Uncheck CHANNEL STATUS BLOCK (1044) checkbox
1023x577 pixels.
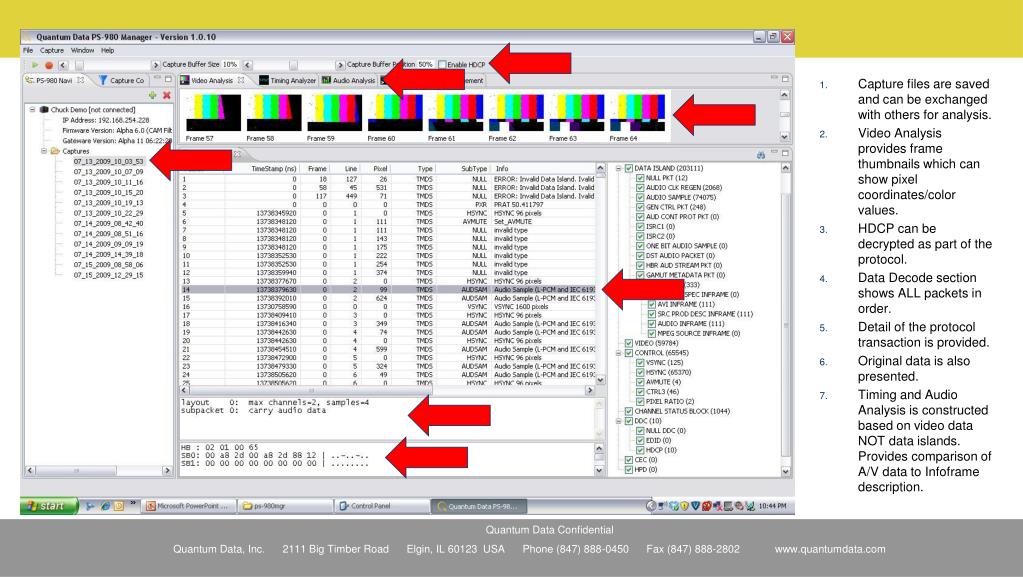point(629,411)
